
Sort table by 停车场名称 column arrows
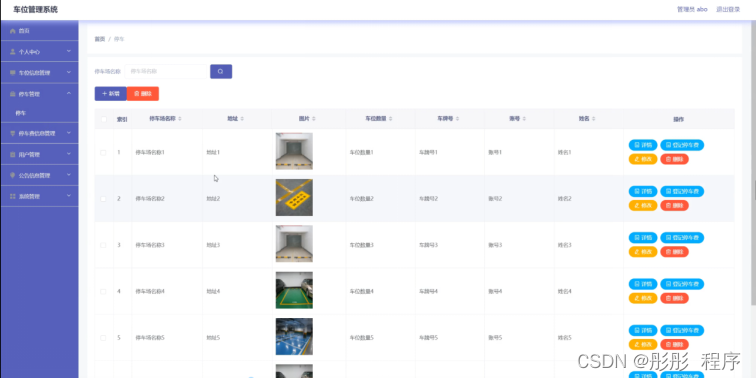(x=180, y=119)
